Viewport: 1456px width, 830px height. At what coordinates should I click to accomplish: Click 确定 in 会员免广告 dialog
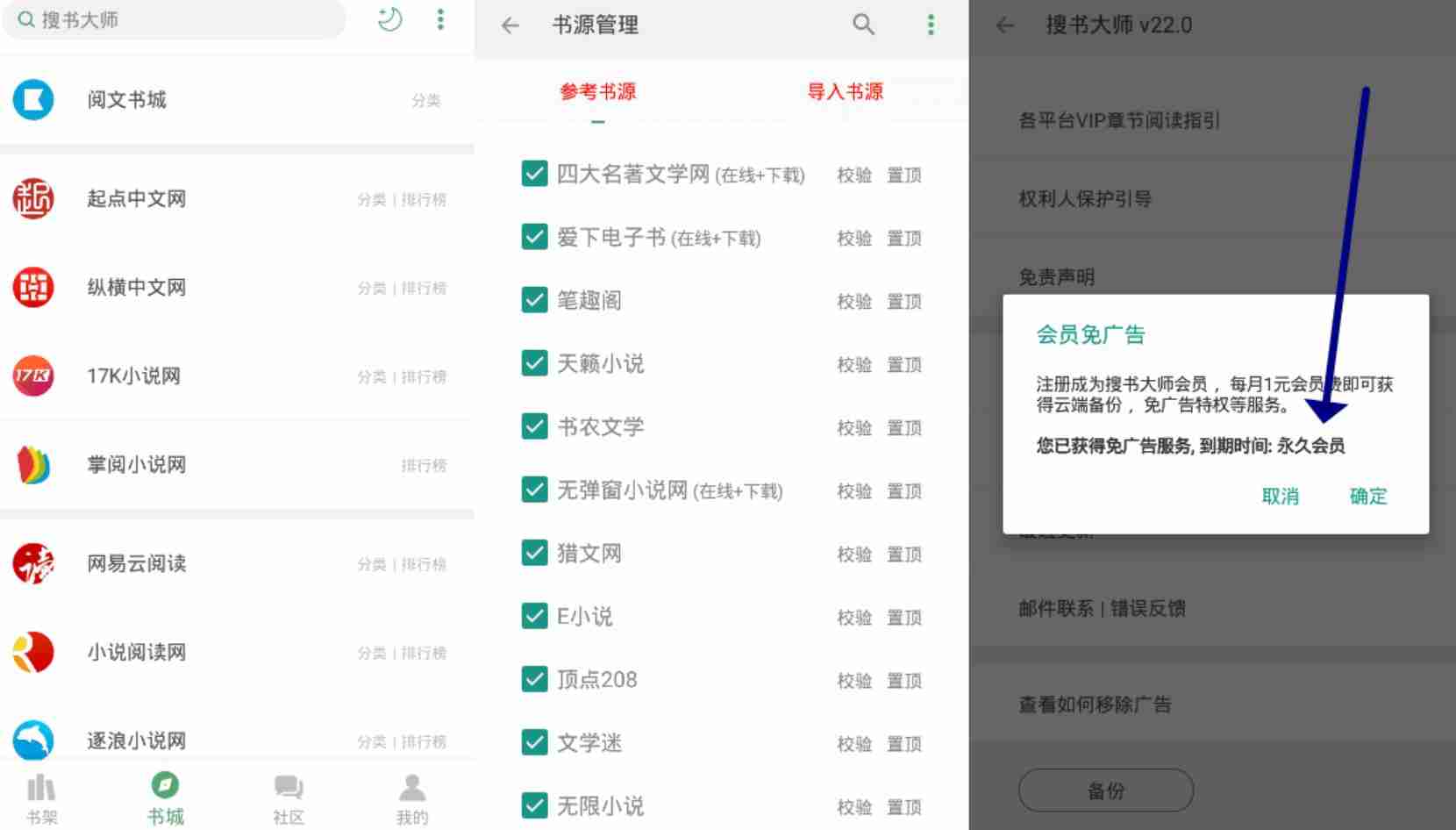coord(1368,497)
